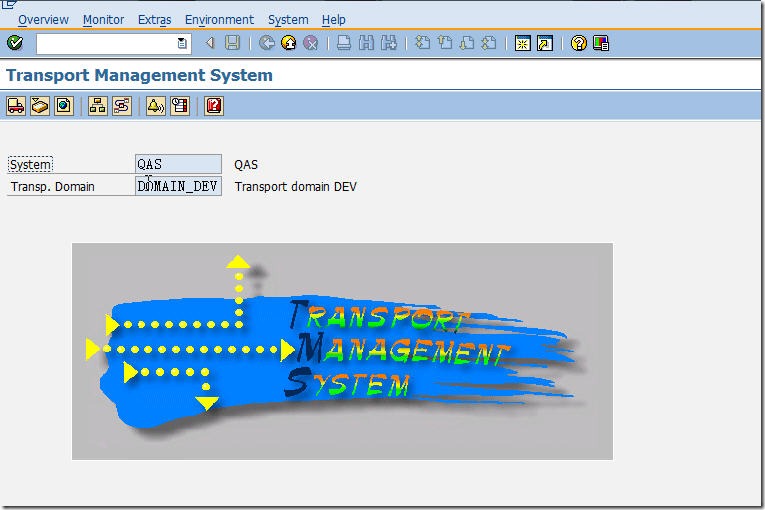This screenshot has width=765, height=510.
Task: Go back with the green Back arrow icon
Action: point(267,43)
